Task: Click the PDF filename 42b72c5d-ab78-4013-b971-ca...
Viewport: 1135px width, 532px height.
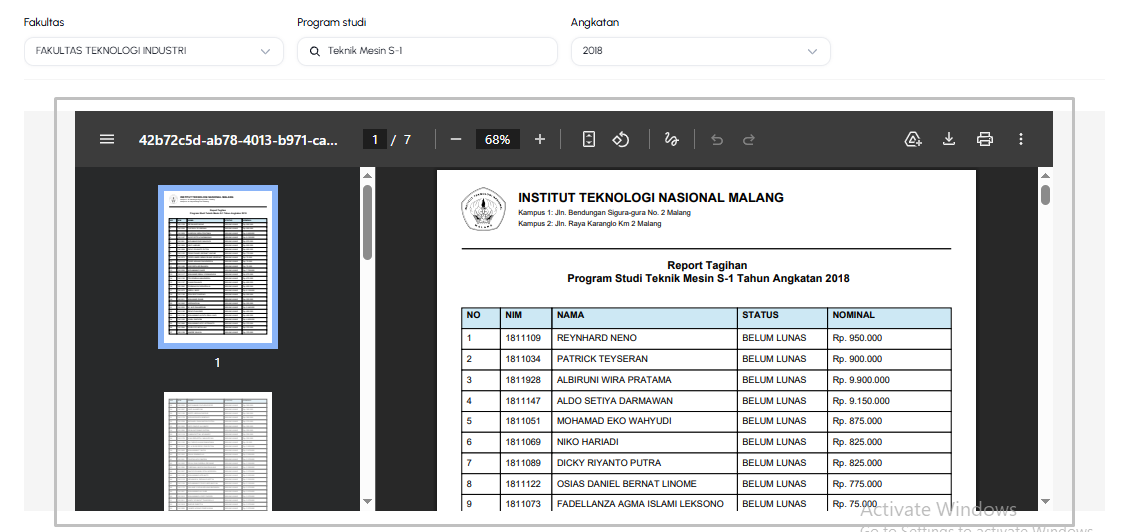Action: (x=238, y=140)
